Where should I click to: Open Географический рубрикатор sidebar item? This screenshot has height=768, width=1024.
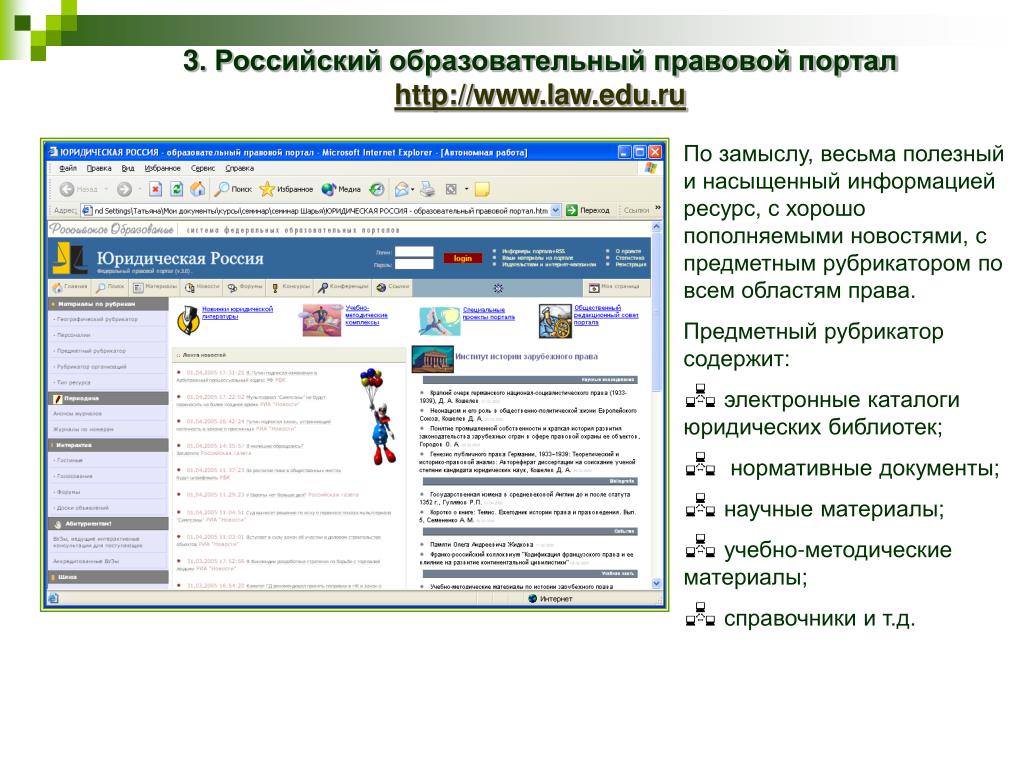pos(96,319)
